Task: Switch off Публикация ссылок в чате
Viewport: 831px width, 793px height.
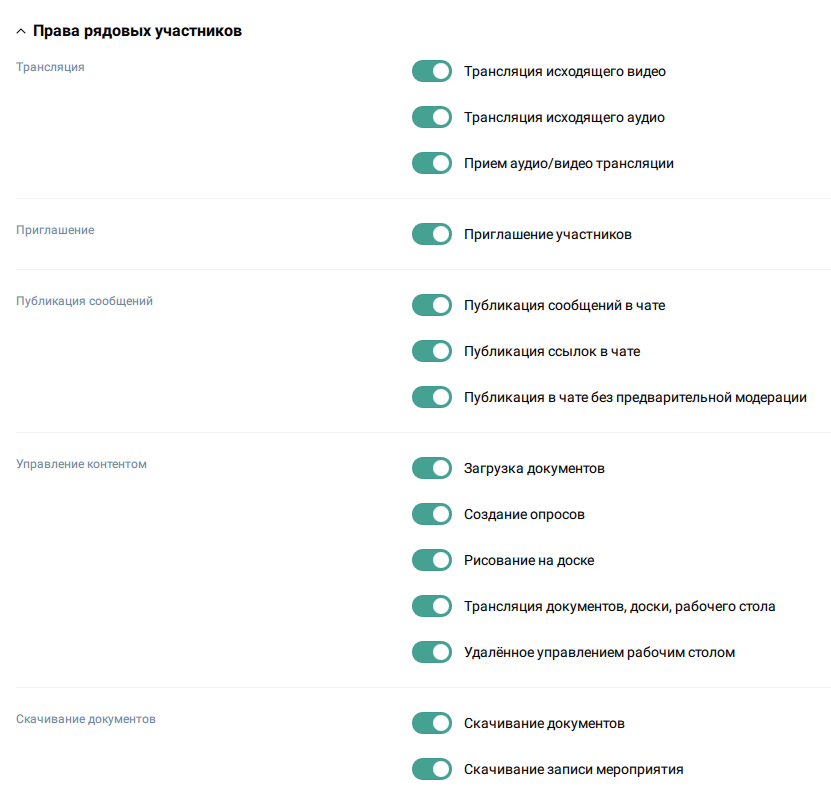Action: click(x=432, y=351)
